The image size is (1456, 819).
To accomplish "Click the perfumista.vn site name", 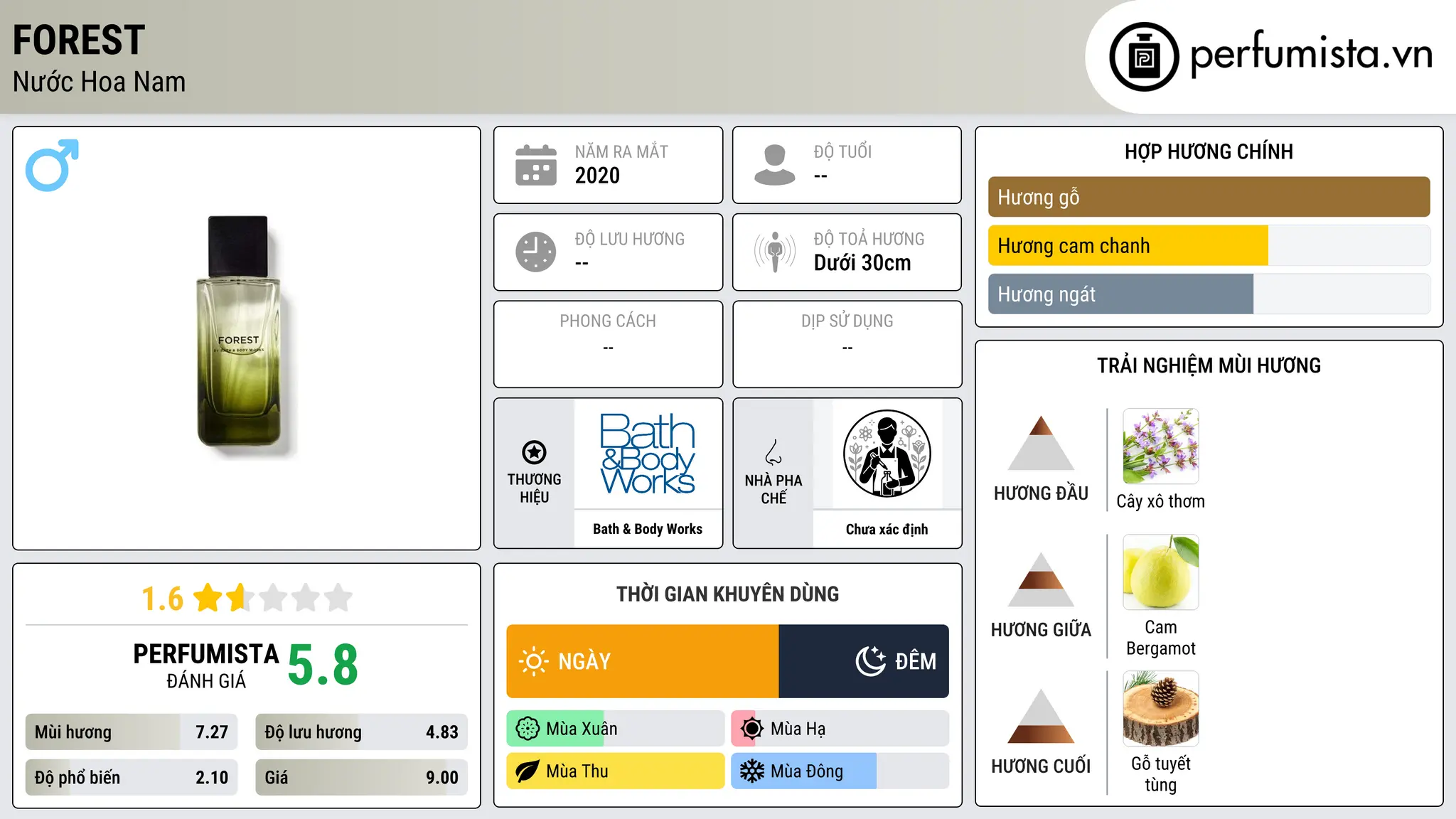I will pos(1312,54).
